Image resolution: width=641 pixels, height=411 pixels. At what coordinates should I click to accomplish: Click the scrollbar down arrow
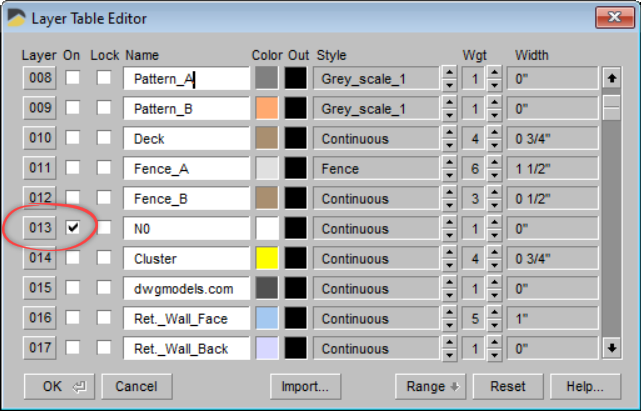[x=611, y=348]
